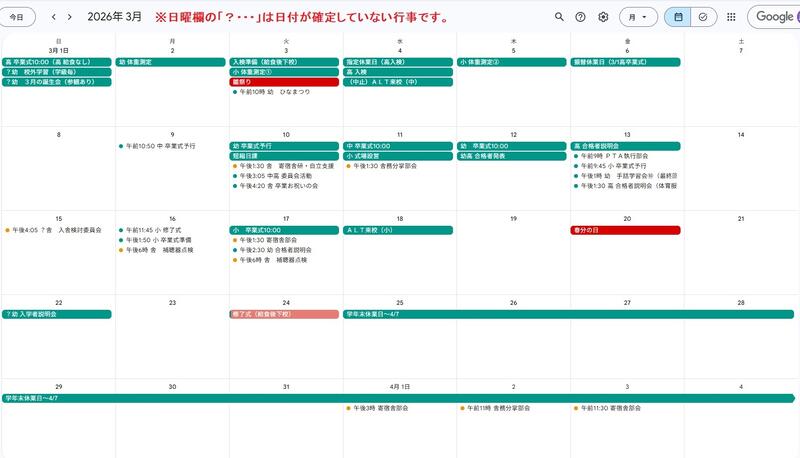Go to previous month arrow
Screen dimensions: 800x458
point(54,17)
